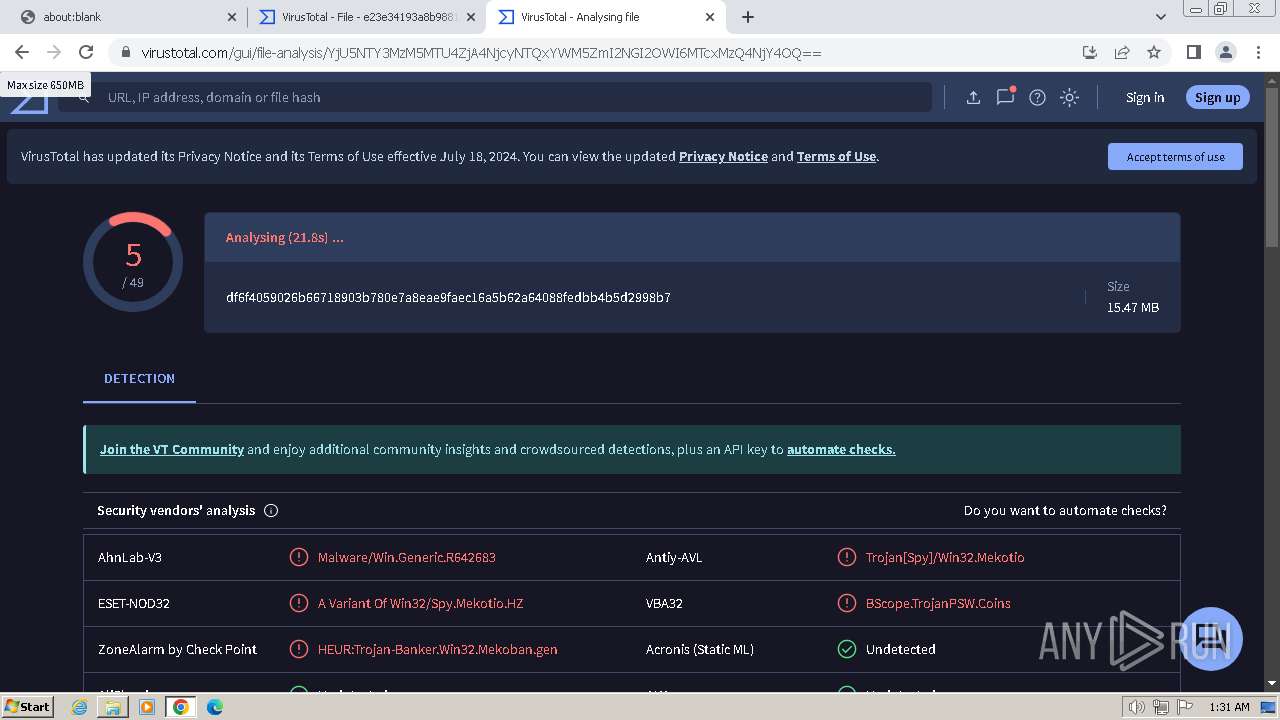Click the browser Back arrow
This screenshot has height=720, width=1280.
(22, 52)
